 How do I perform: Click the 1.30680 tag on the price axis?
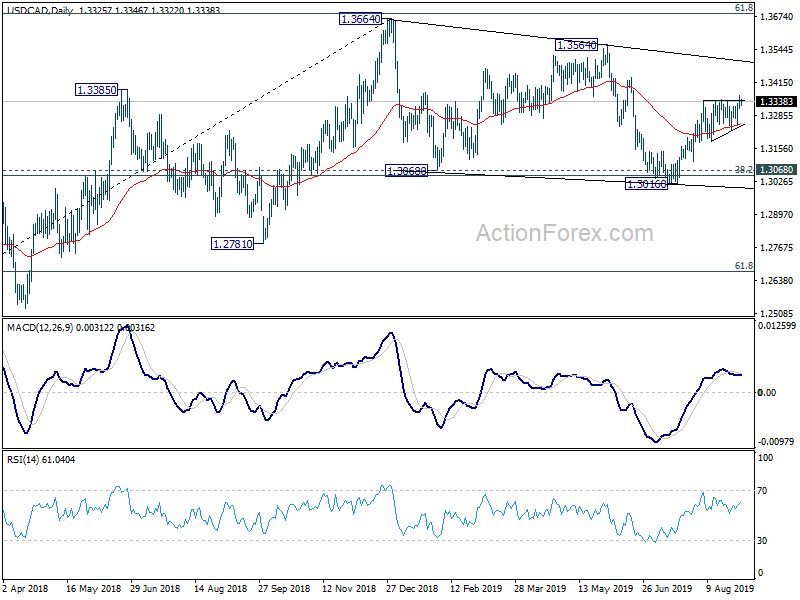tap(776, 170)
